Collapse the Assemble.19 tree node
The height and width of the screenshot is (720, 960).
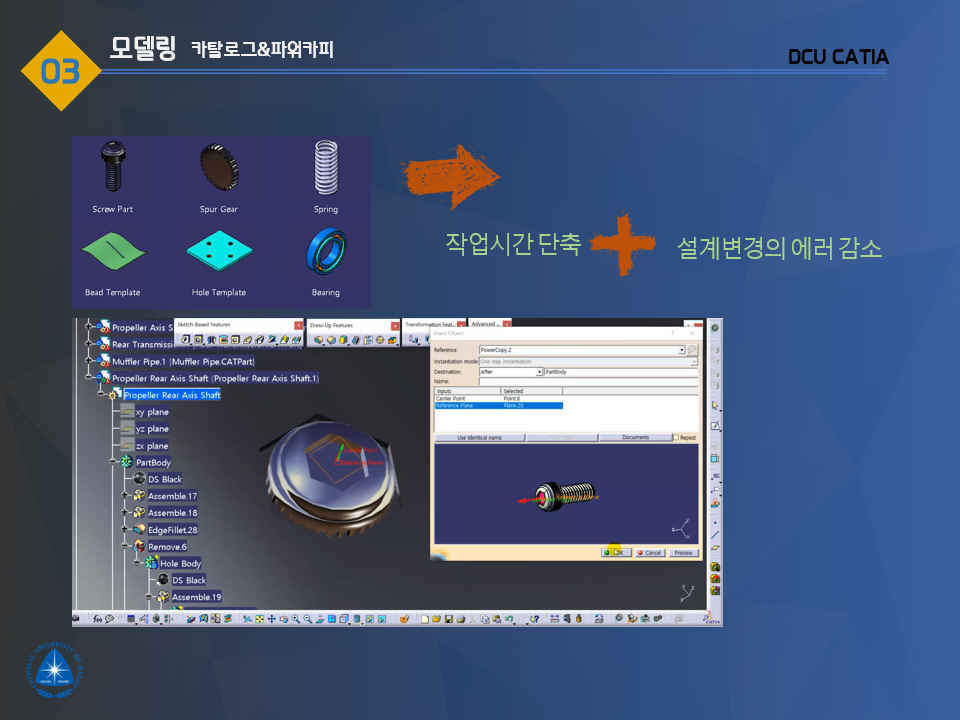tap(149, 596)
